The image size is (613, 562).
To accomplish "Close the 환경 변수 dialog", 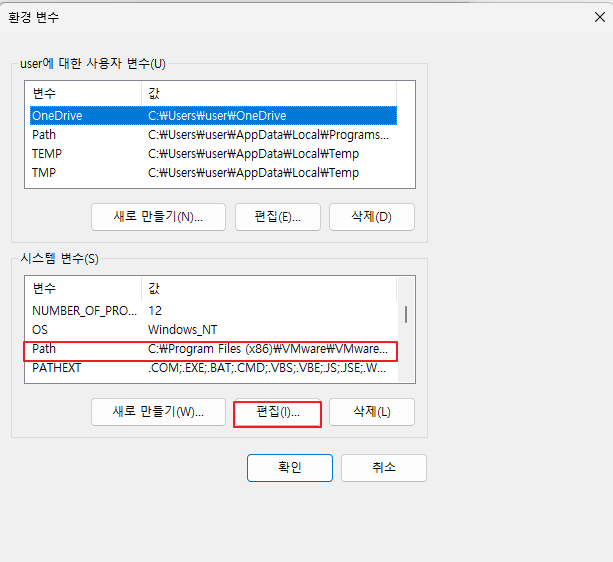I will coord(599,17).
